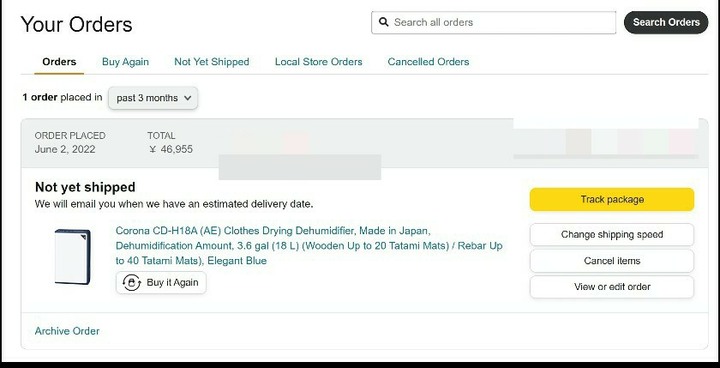Click the Your Orders heading

point(76,24)
